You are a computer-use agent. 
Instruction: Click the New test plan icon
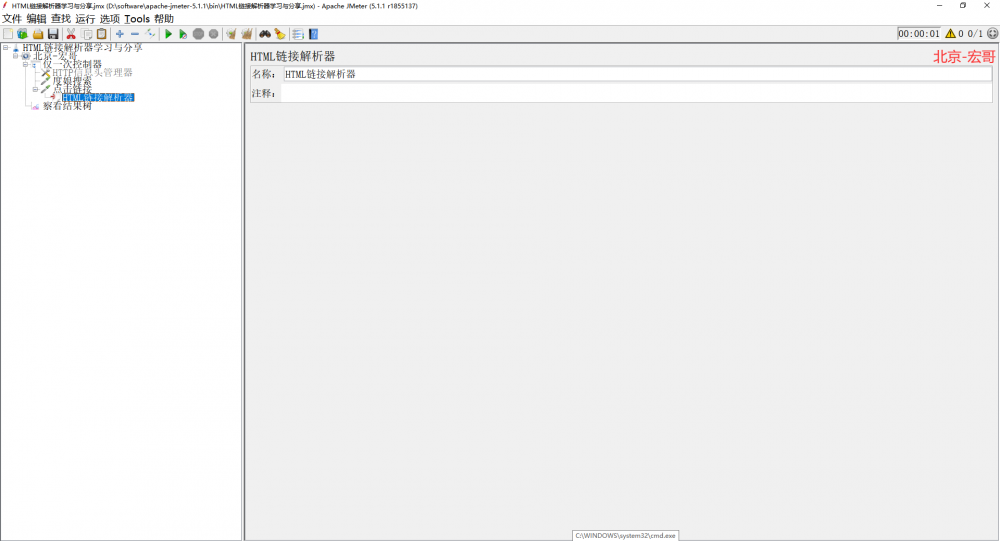pyautogui.click(x=8, y=34)
